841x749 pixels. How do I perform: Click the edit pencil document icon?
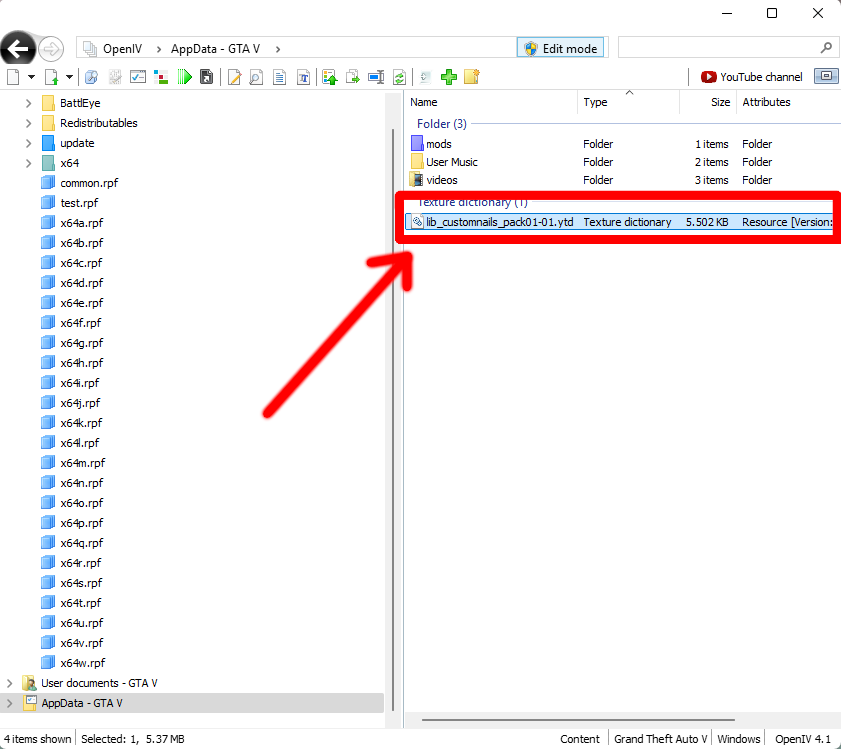click(234, 77)
